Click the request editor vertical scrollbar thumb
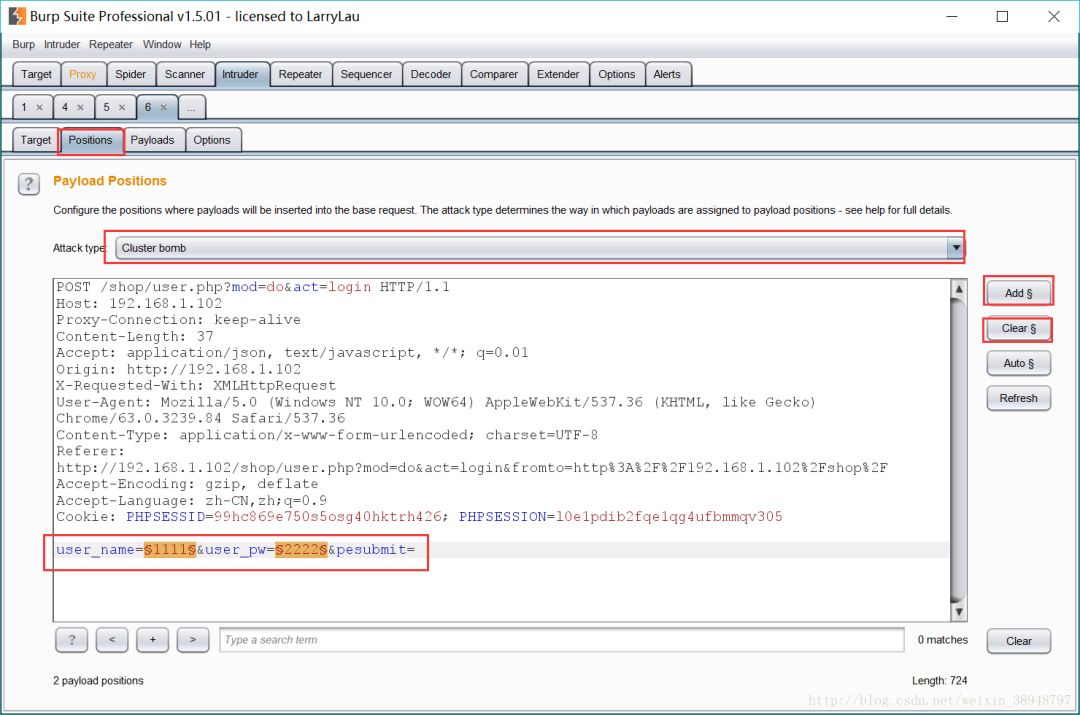The height and width of the screenshot is (715, 1080). coord(958,450)
